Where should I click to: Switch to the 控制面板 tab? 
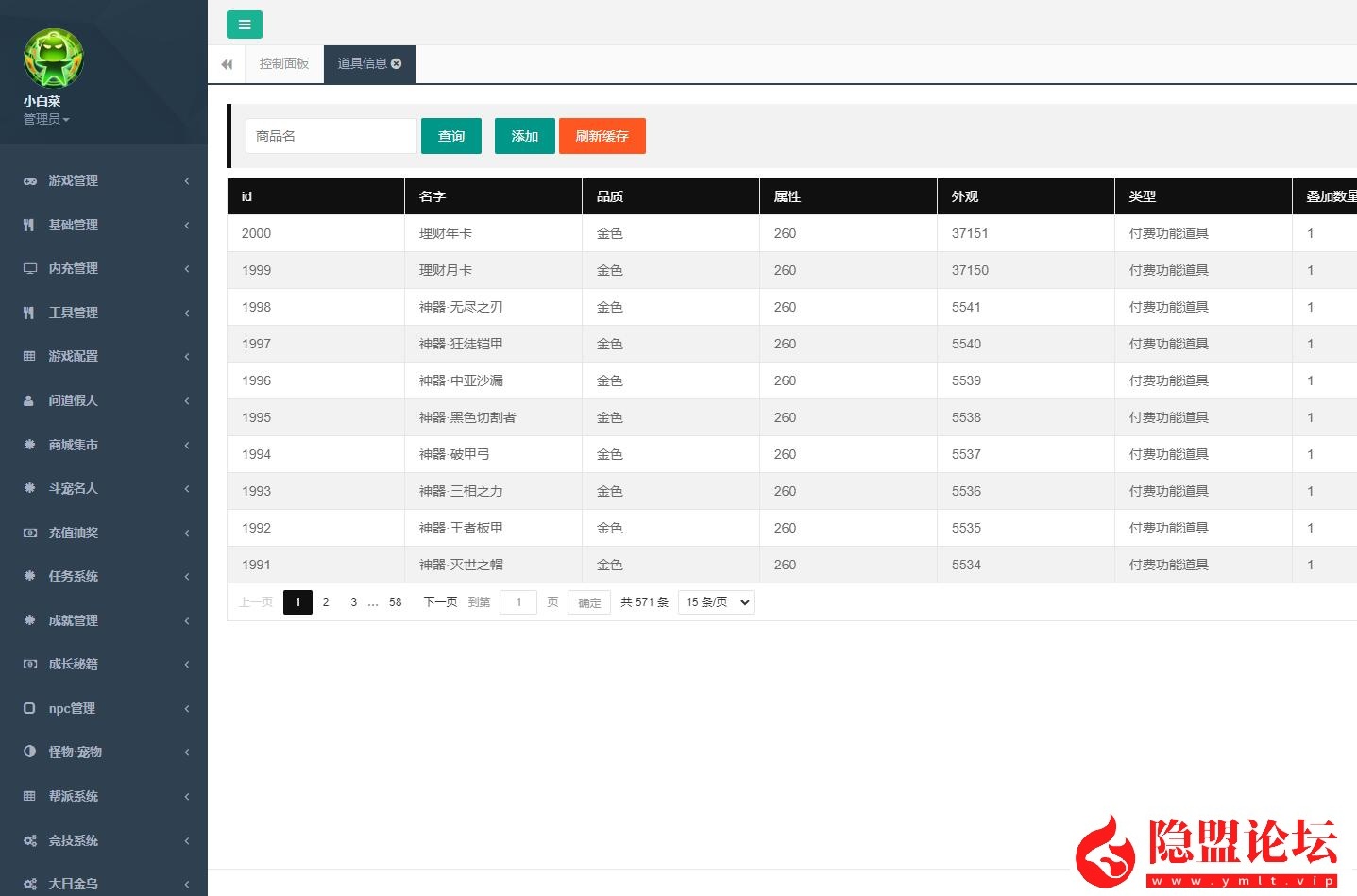(x=284, y=63)
